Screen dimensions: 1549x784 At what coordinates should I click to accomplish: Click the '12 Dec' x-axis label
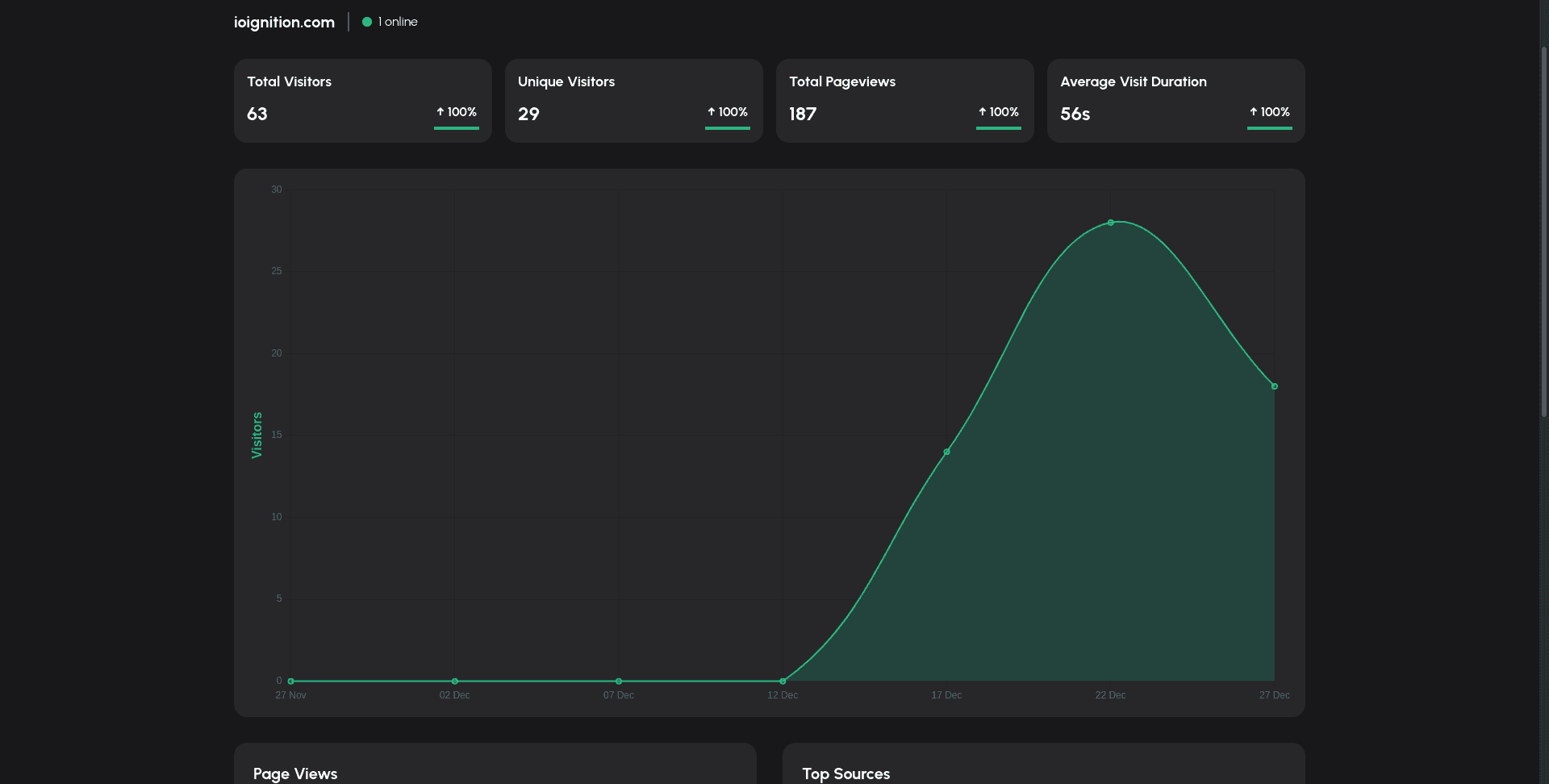click(783, 695)
